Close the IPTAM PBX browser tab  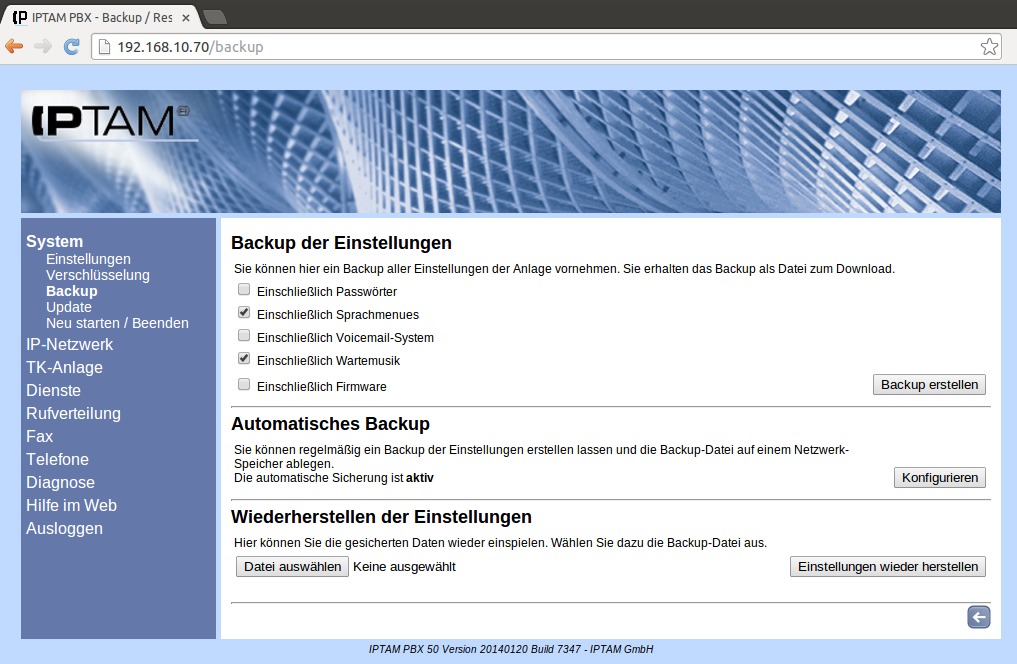point(186,17)
